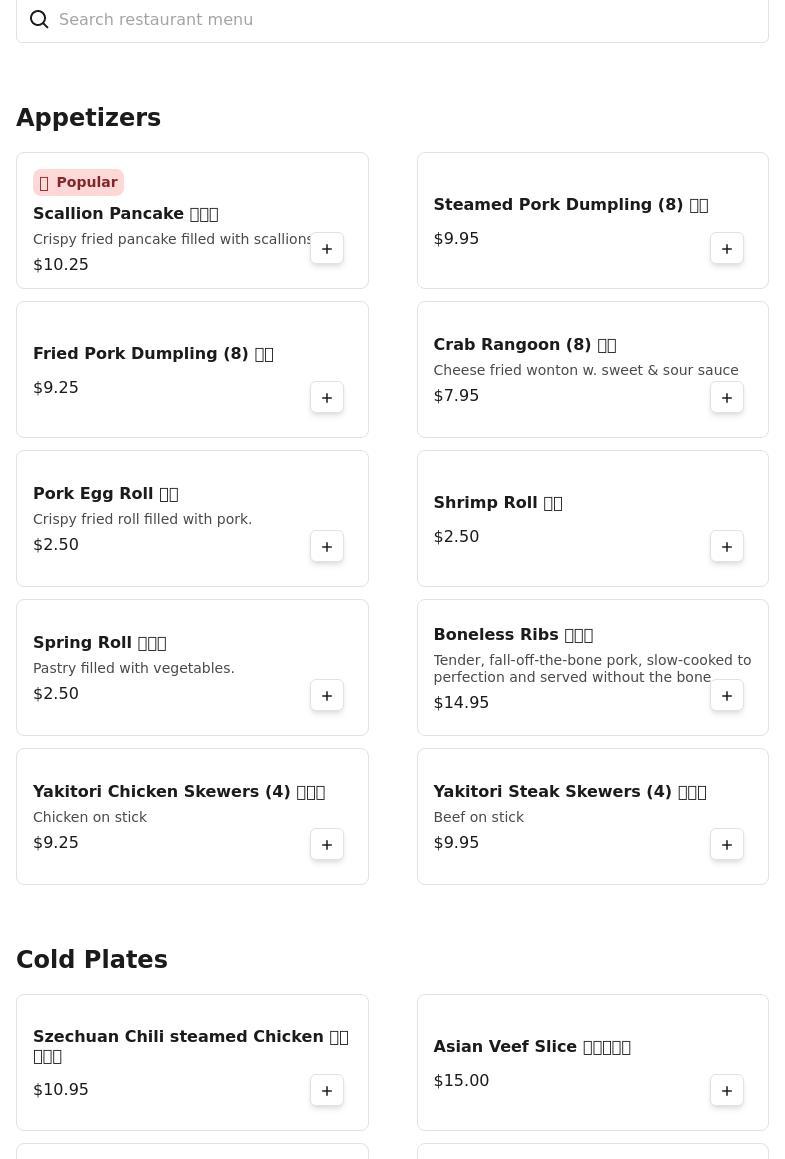The image size is (785, 1159).
Task: Add Yakitori Chicken Skewers to cart
Action: pyautogui.click(x=327, y=845)
